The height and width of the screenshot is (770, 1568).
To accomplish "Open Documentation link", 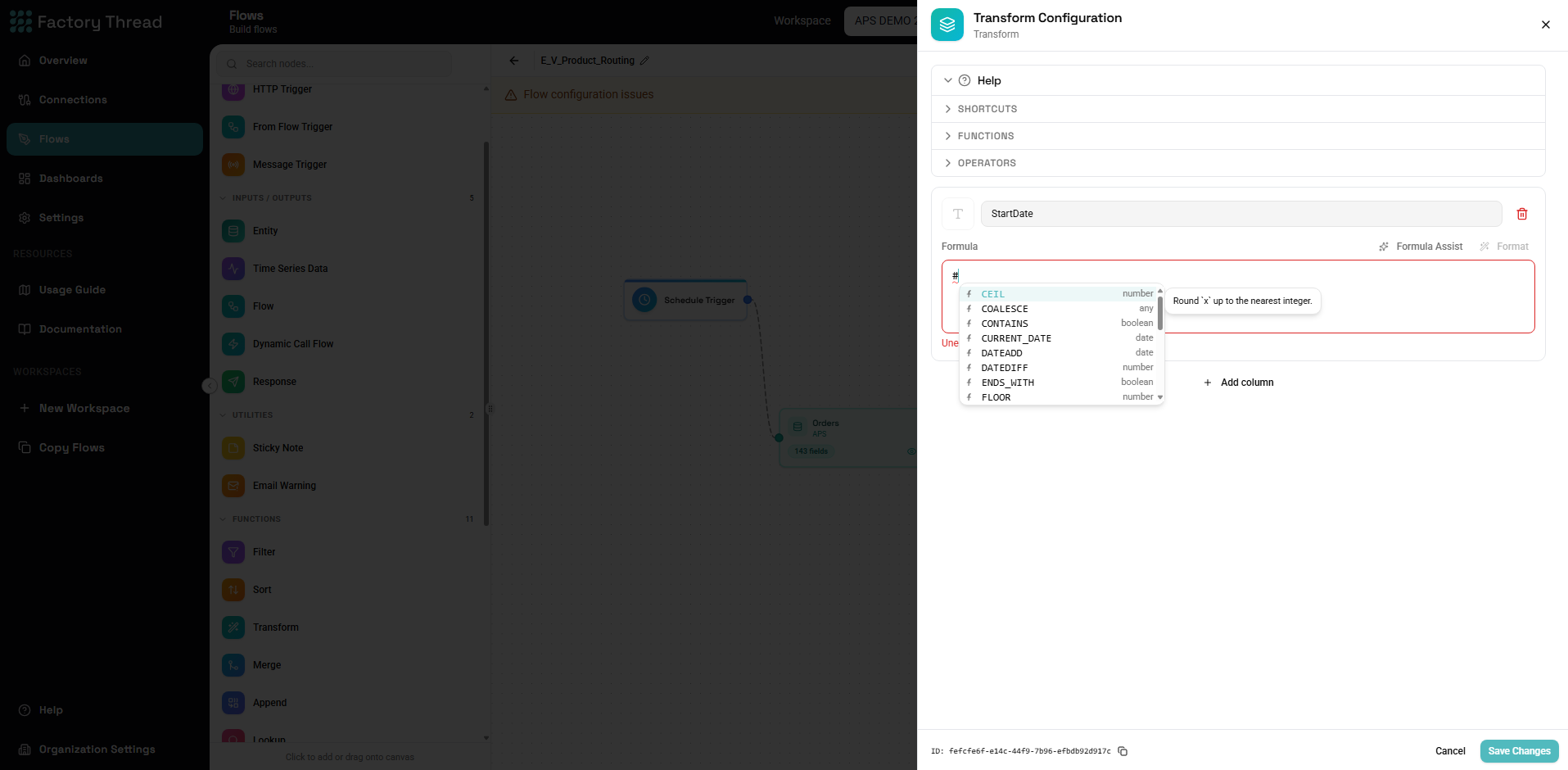I will pos(105,329).
